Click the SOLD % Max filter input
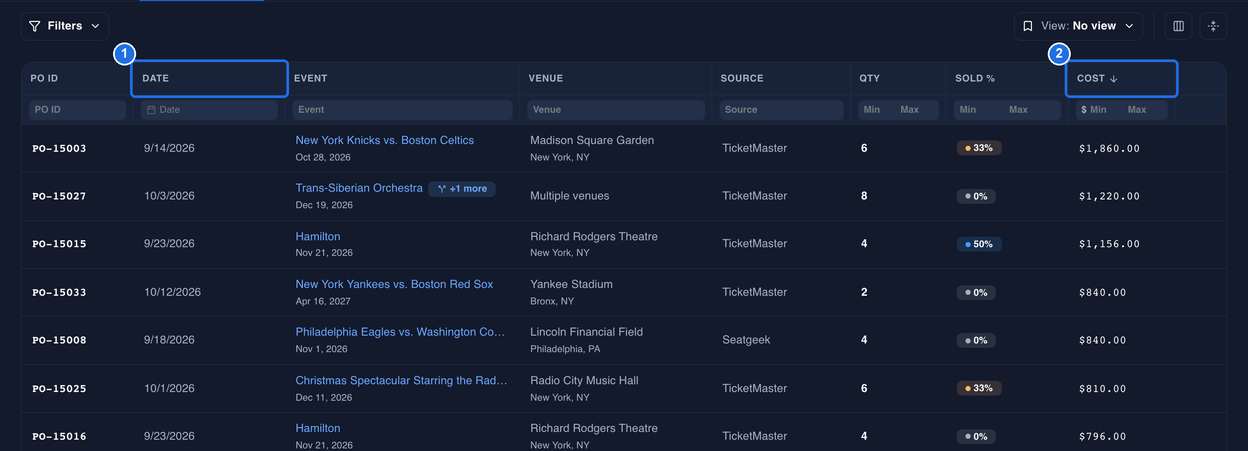Image resolution: width=1248 pixels, height=451 pixels. tap(1031, 110)
